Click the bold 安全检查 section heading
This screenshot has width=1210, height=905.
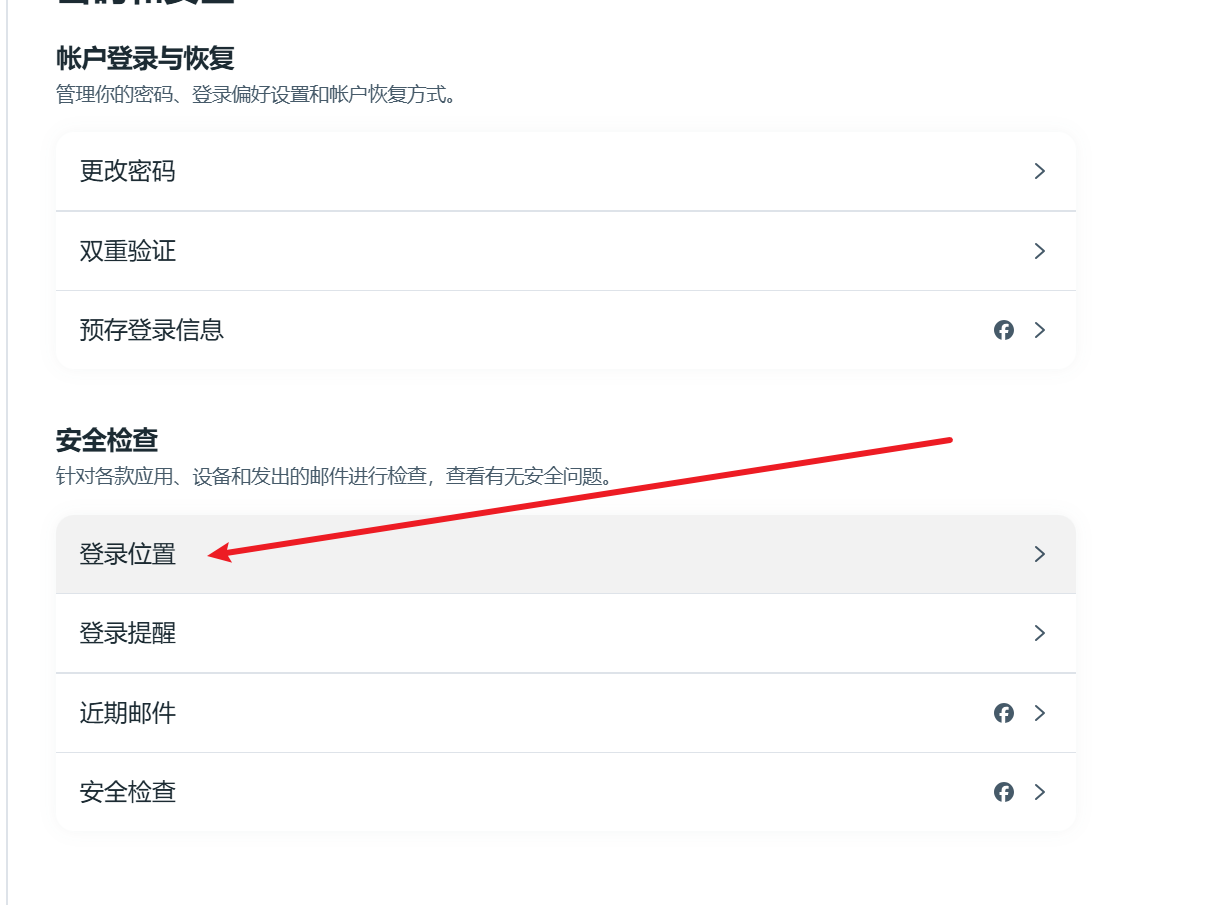point(107,439)
